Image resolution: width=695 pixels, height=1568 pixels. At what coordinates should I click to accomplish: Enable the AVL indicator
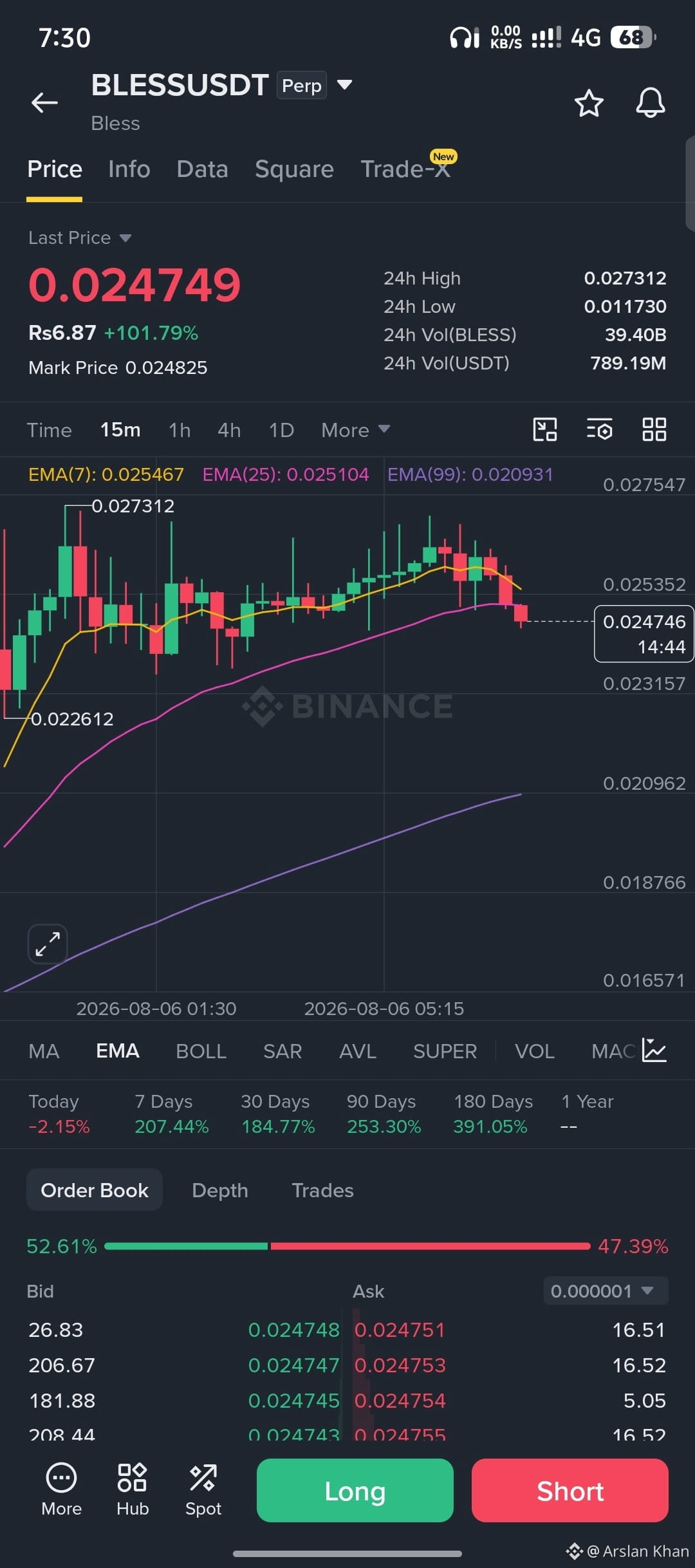[358, 1051]
